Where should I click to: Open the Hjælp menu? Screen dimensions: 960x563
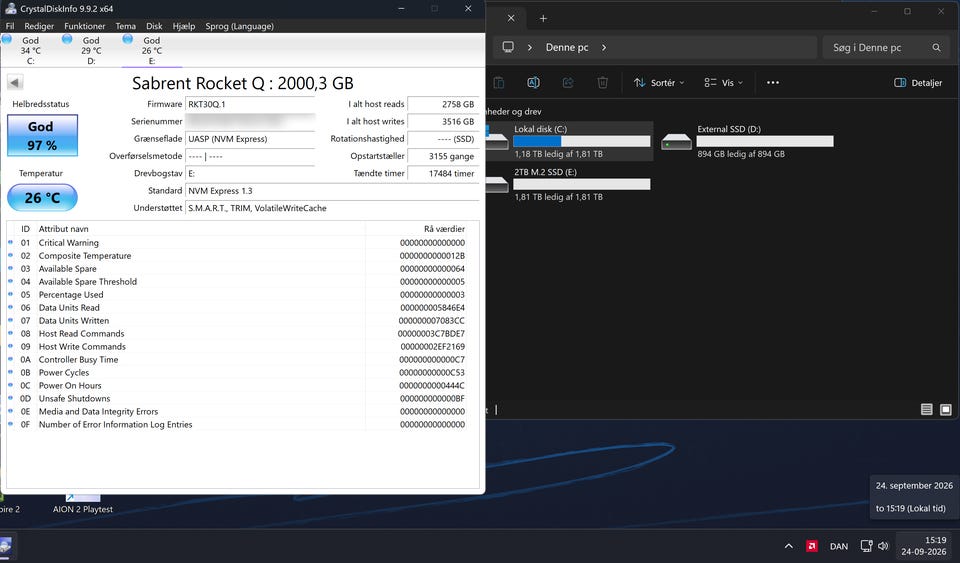tap(184, 26)
